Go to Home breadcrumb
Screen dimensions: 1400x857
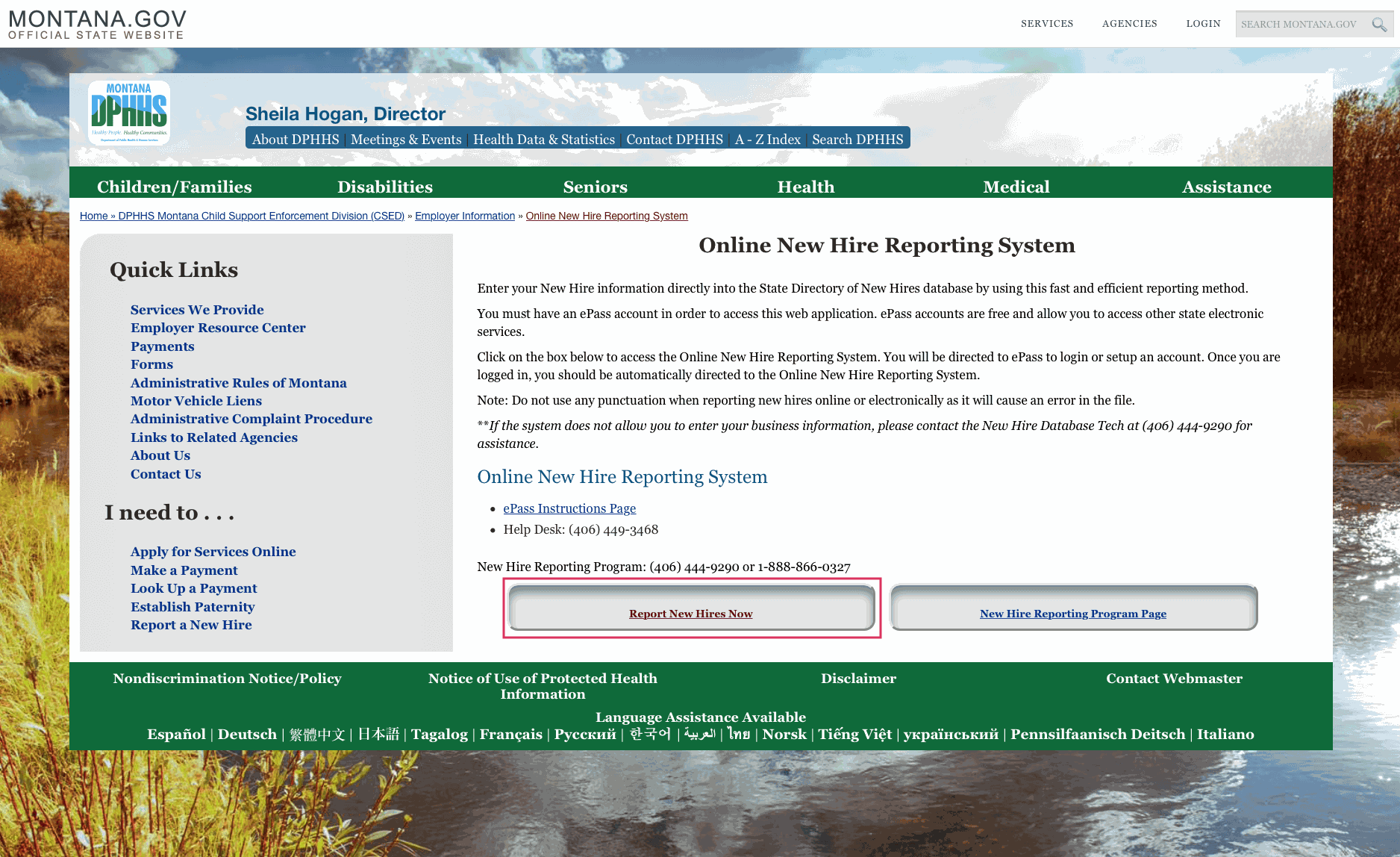coord(94,216)
